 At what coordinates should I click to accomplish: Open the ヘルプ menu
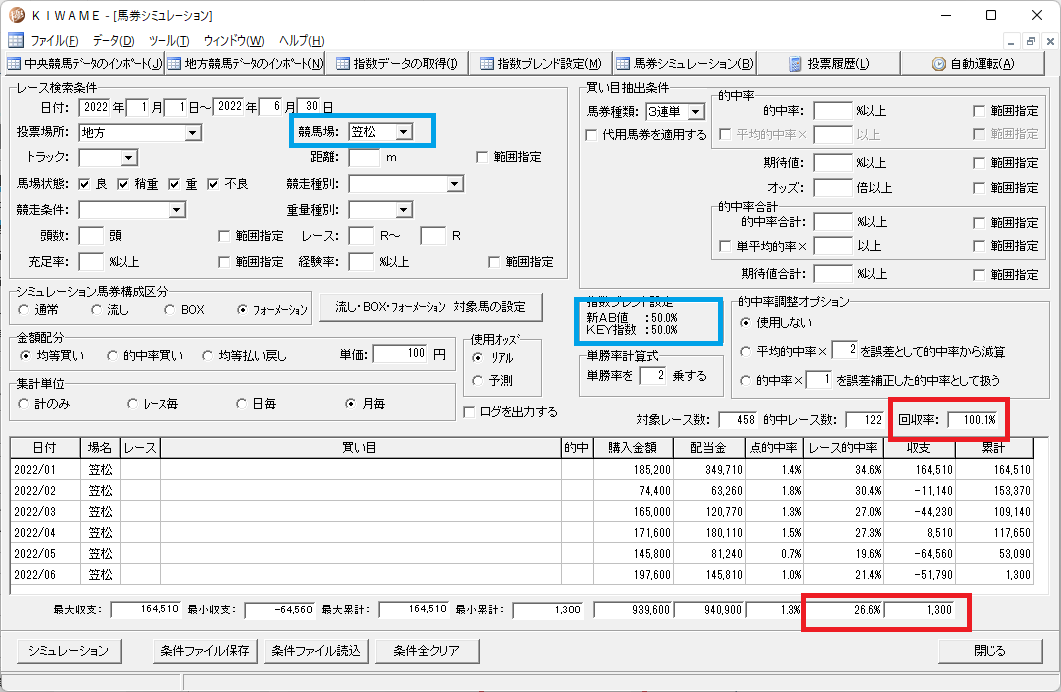(x=302, y=41)
